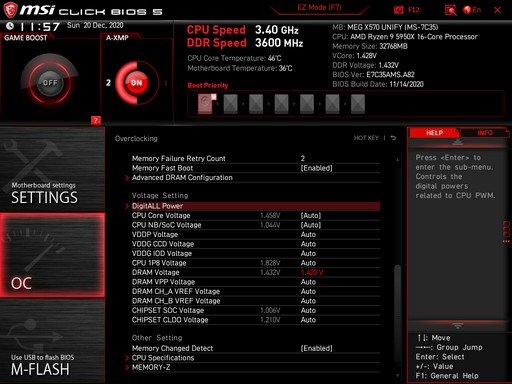Select the sixth boot priority device icon

pos(332,104)
